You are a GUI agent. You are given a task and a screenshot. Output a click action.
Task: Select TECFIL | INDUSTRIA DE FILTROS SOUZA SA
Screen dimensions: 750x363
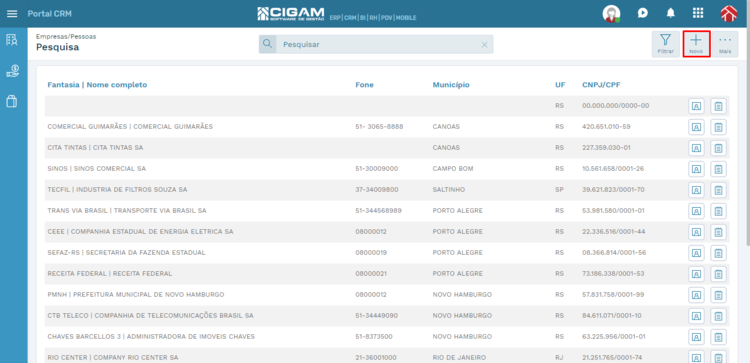pyautogui.click(x=117, y=190)
